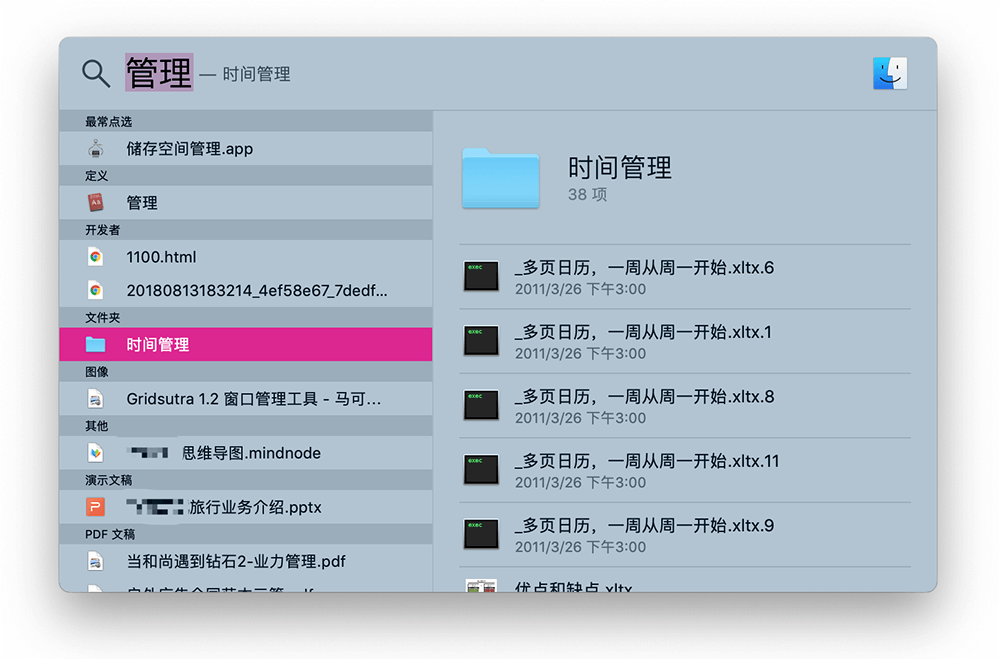The width and height of the screenshot is (1000, 659).
Task: Click the exec icon of xltx.11 file
Action: (x=481, y=470)
